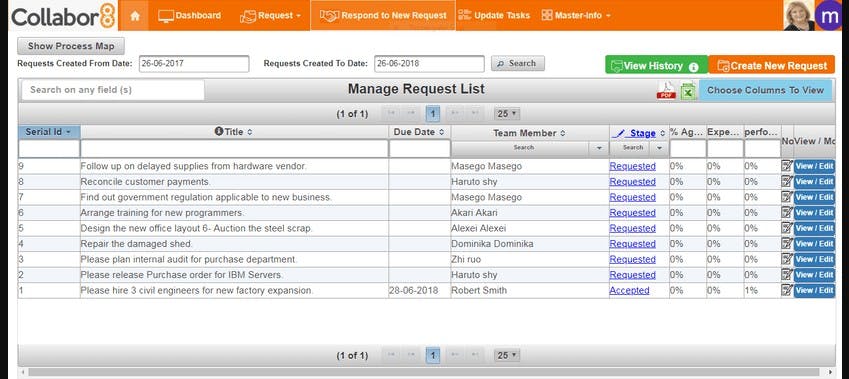
Task: Go to first page in top paginator
Action: point(391,114)
